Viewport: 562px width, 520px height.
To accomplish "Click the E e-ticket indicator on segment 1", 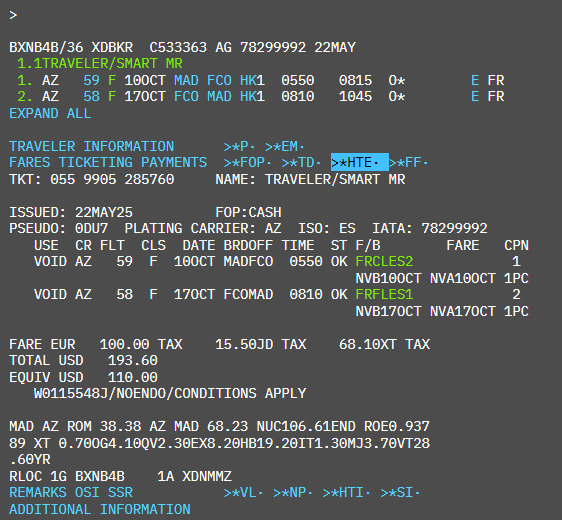I will click(475, 80).
